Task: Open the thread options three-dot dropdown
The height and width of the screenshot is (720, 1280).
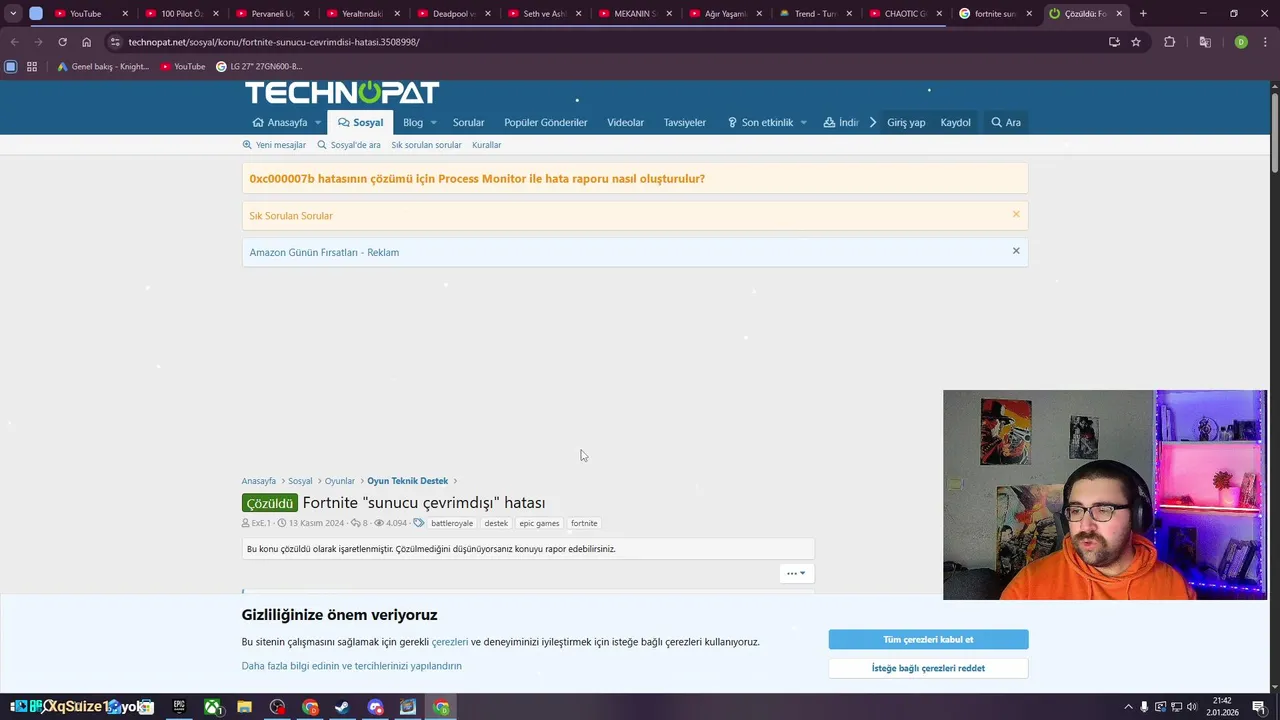Action: coord(796,573)
